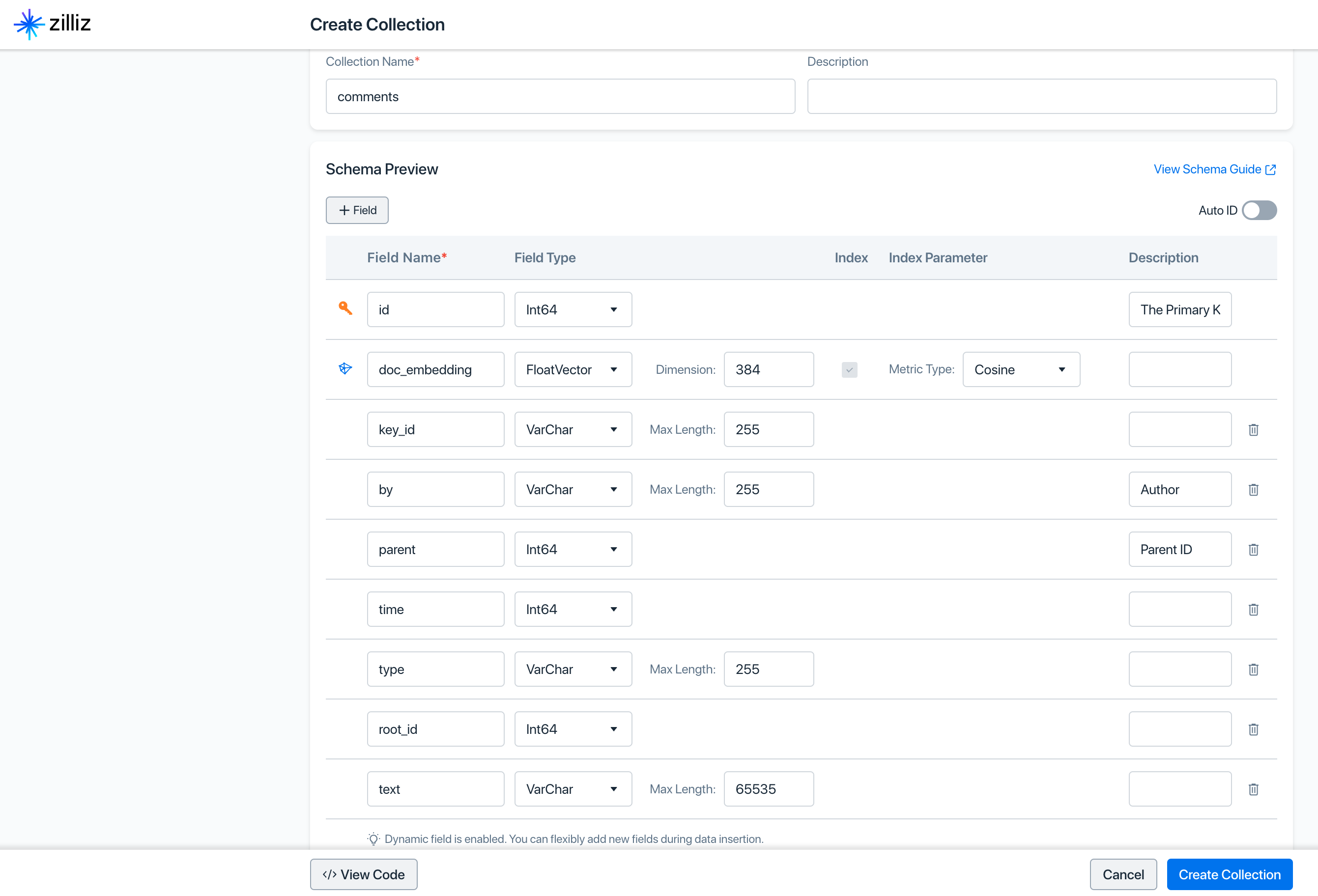Add a new field with + Field

[x=357, y=210]
